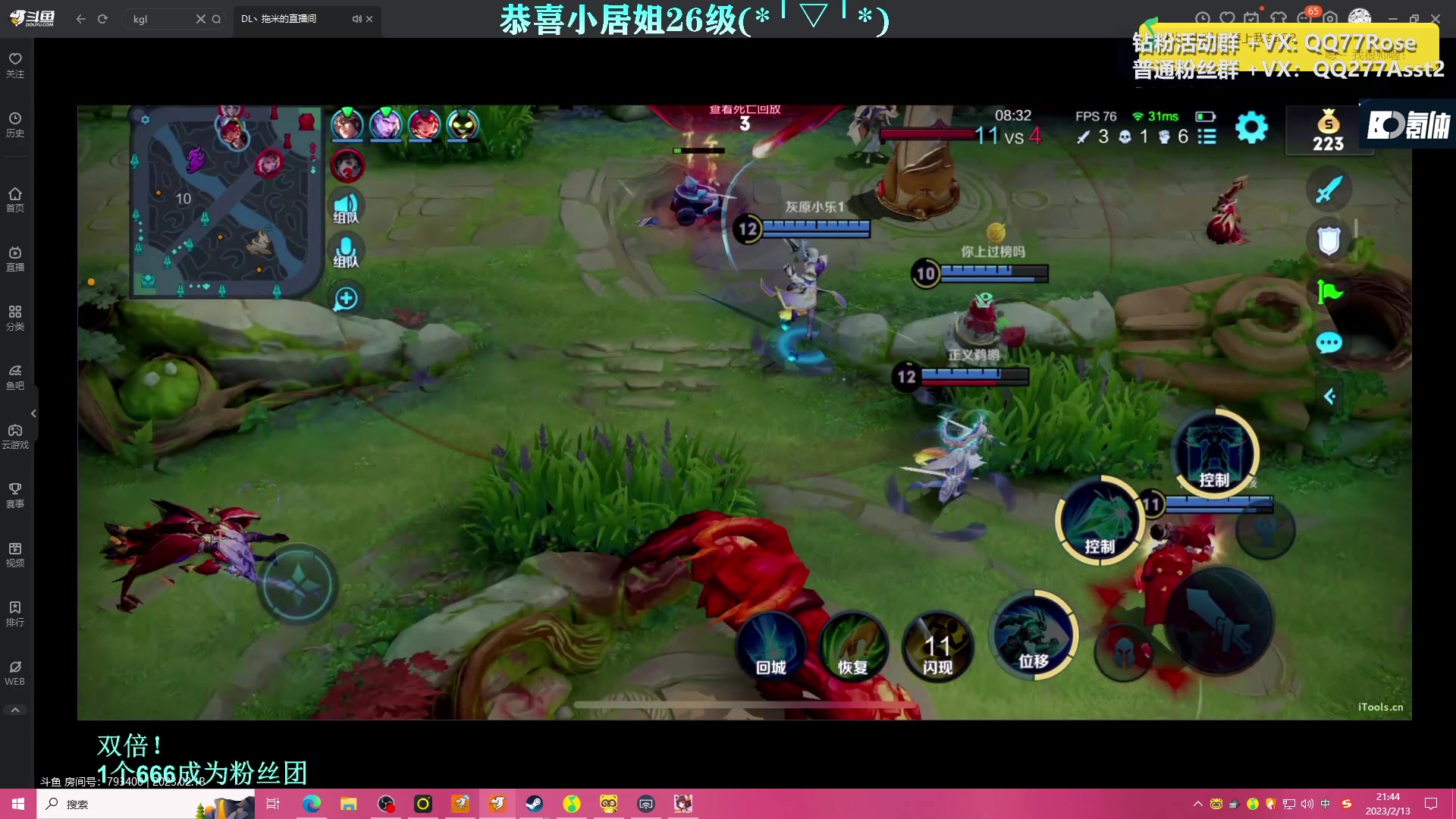1456x819 pixels.
Task: Close the DL、拖米的直播间 tab
Action: pos(369,19)
